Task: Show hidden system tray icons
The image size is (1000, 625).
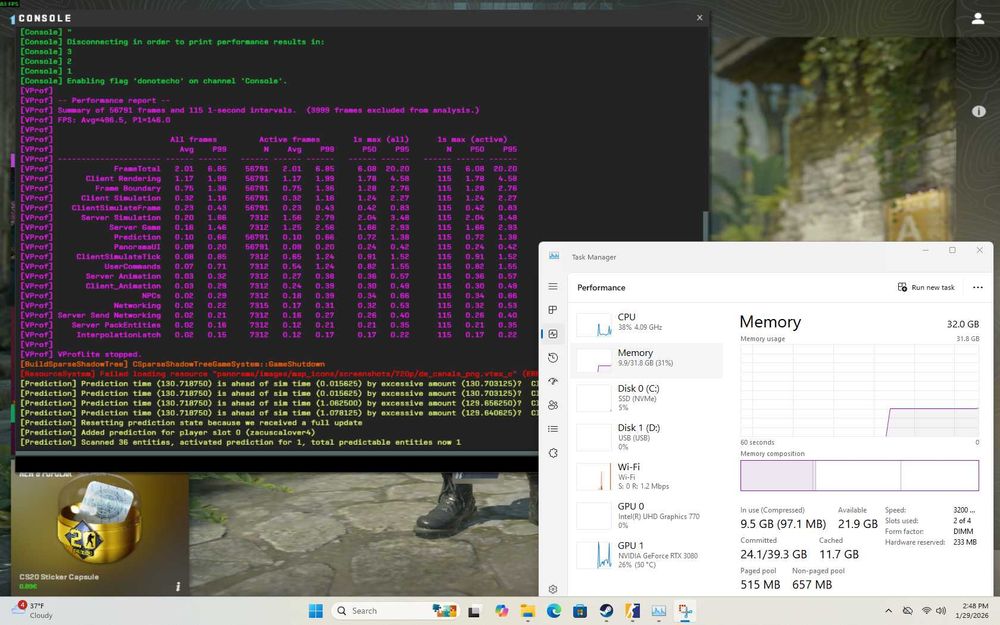Action: pos(888,611)
